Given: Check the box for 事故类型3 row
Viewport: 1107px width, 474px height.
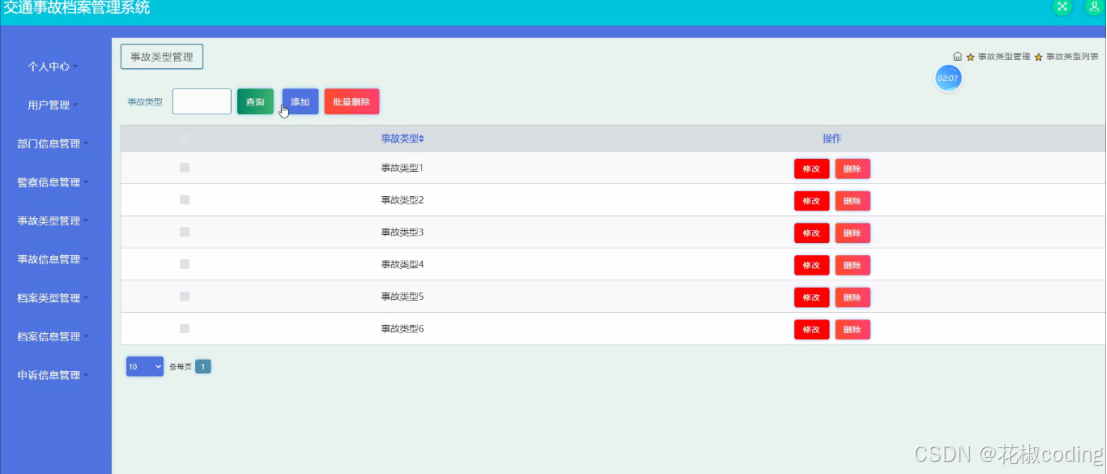Looking at the screenshot, I should pos(185,232).
